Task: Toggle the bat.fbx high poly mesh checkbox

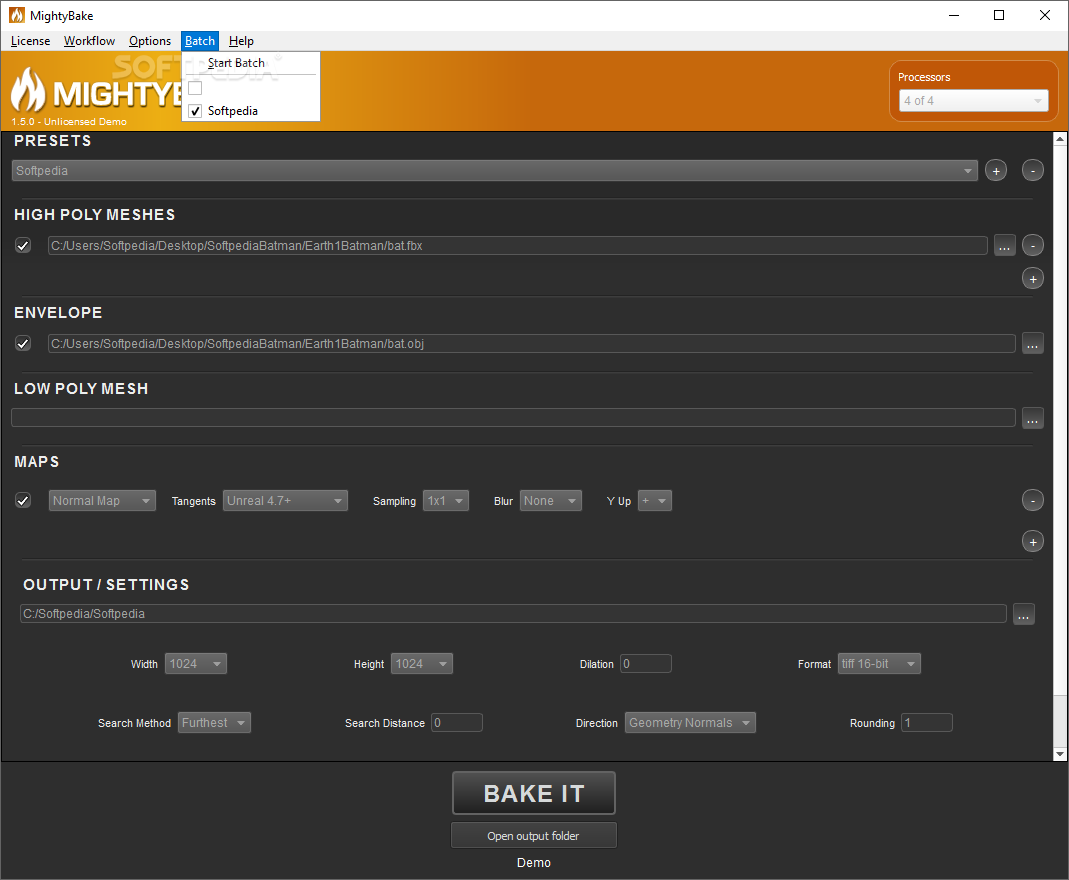Action: click(23, 245)
